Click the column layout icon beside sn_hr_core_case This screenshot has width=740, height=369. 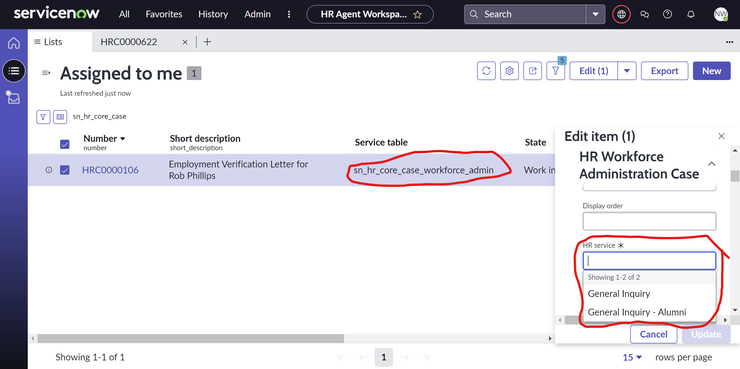[x=59, y=117]
